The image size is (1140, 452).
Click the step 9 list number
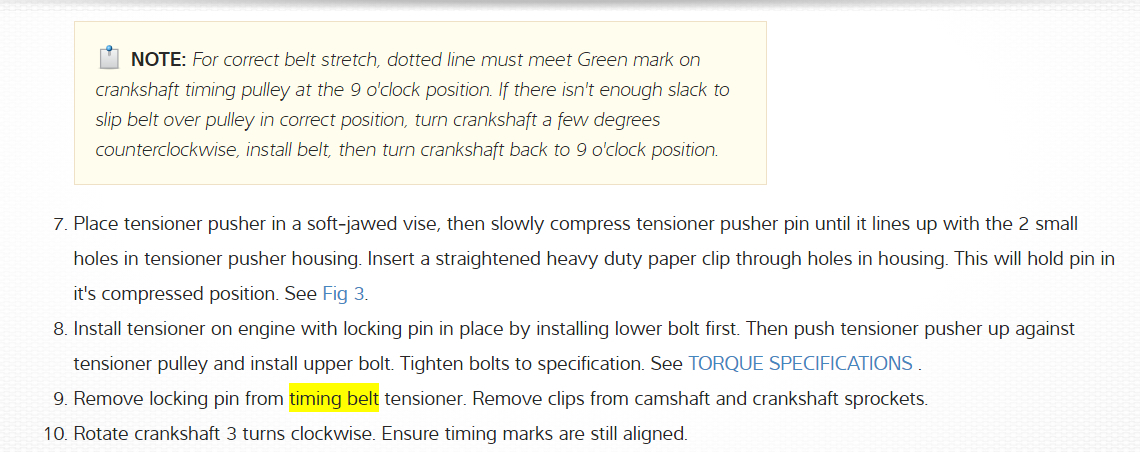click(x=58, y=399)
